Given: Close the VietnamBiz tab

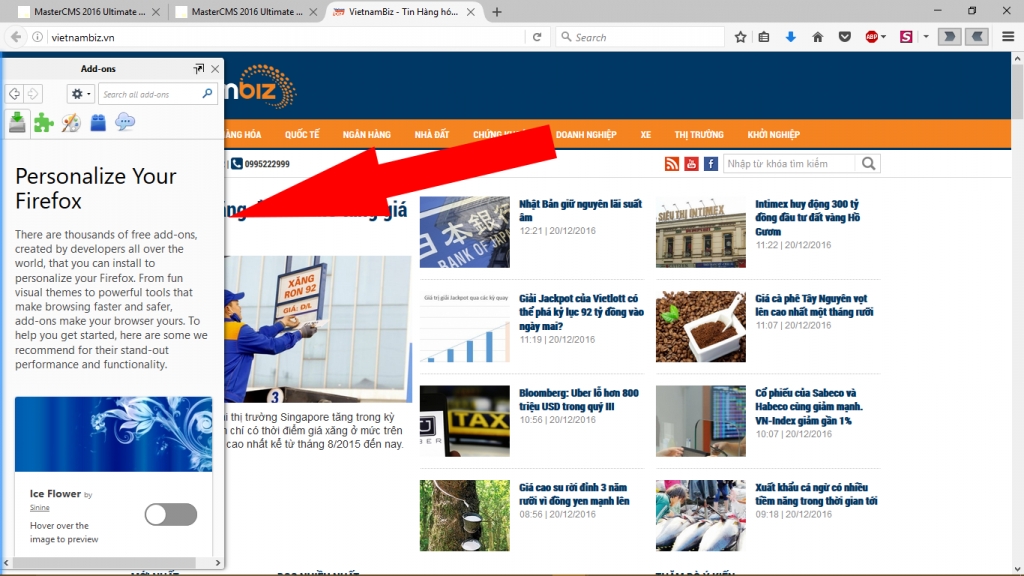Looking at the screenshot, I should [470, 12].
